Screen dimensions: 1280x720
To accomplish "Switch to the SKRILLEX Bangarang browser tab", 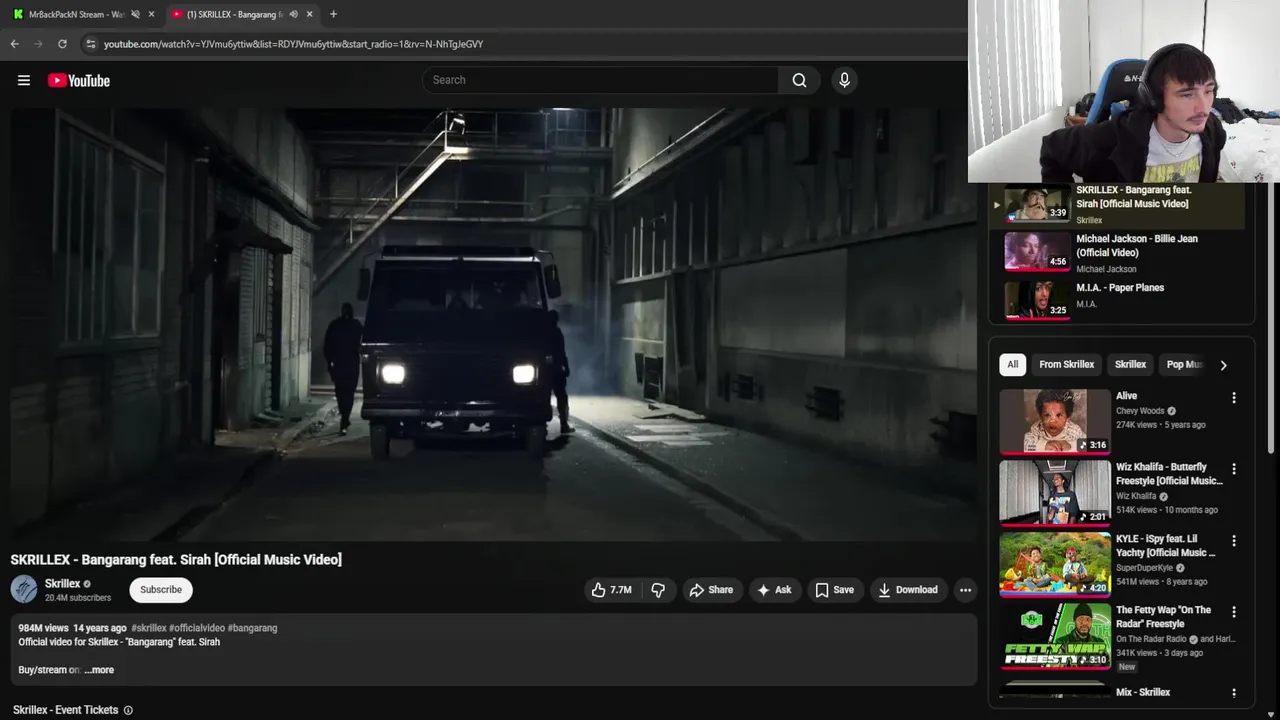I will pos(235,14).
